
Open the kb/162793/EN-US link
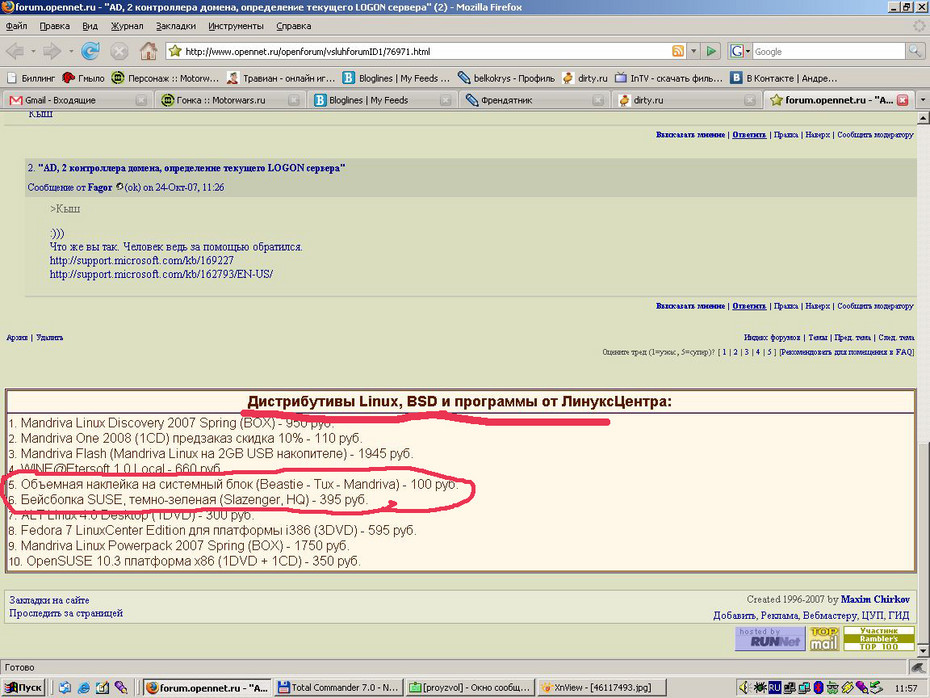[161, 274]
